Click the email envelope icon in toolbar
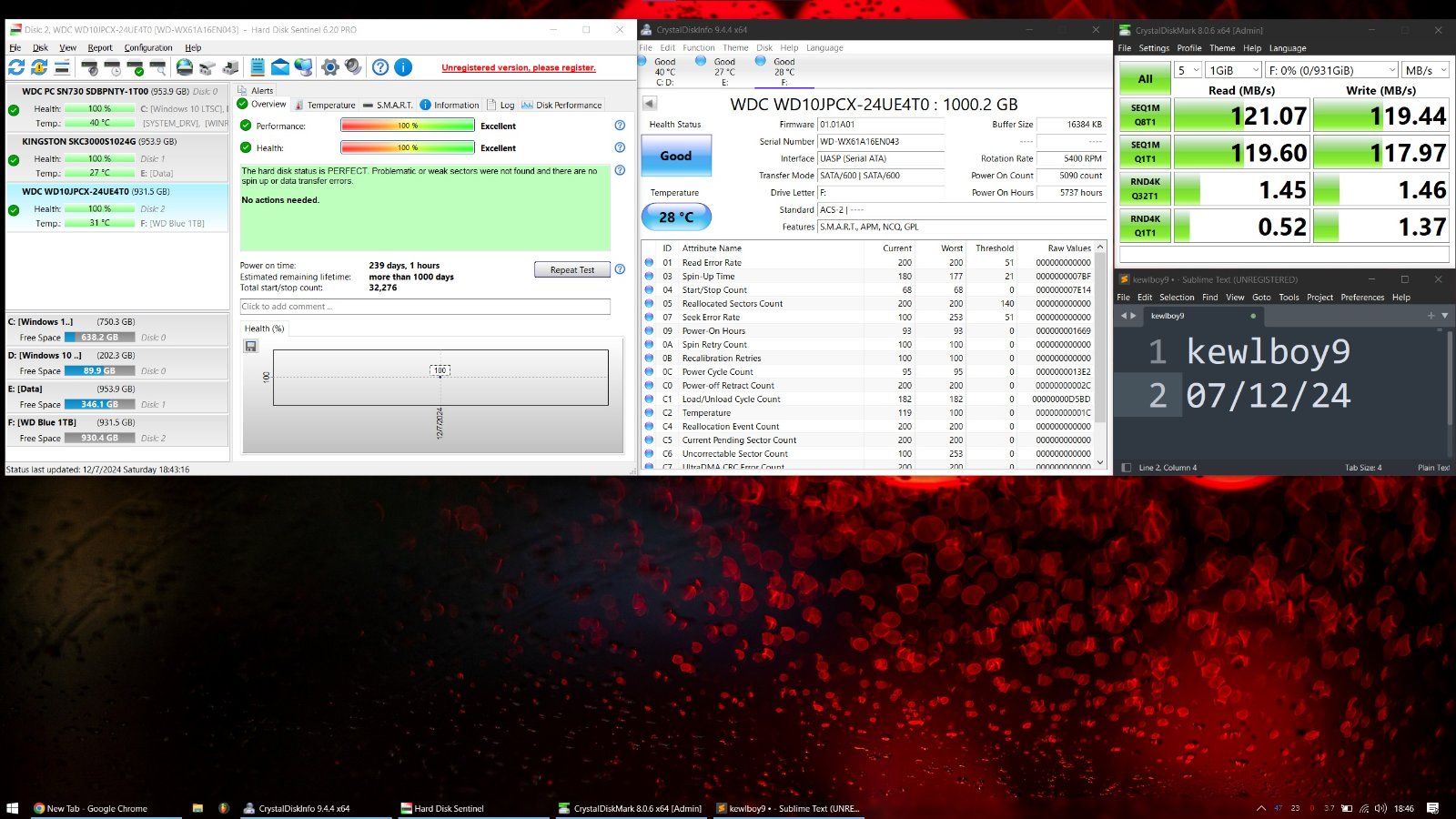 [x=280, y=67]
